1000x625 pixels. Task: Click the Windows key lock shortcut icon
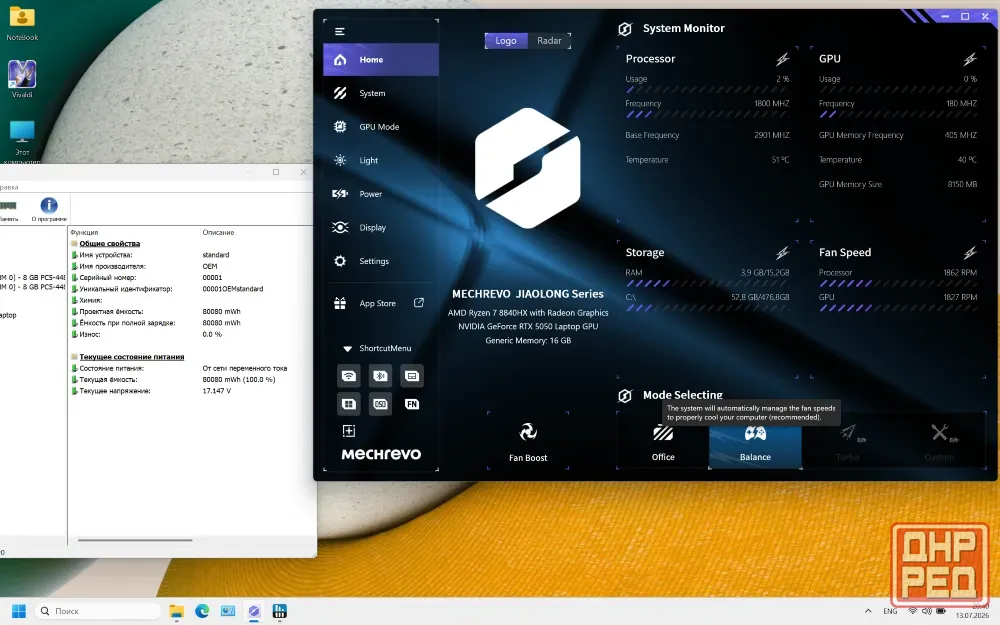pos(349,404)
